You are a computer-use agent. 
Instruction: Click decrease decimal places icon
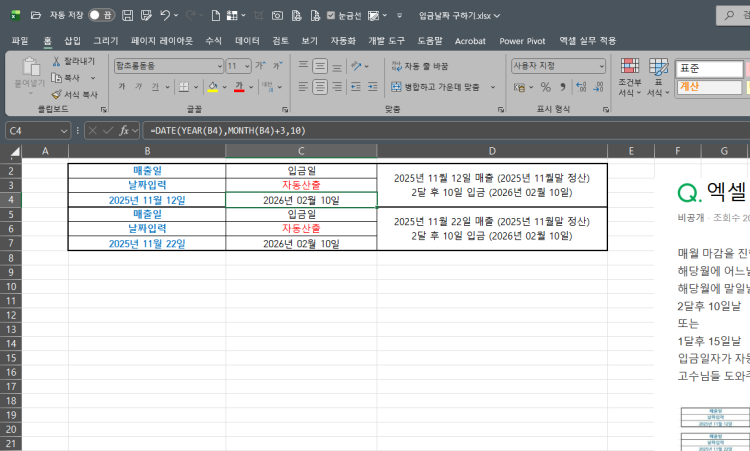[x=598, y=87]
